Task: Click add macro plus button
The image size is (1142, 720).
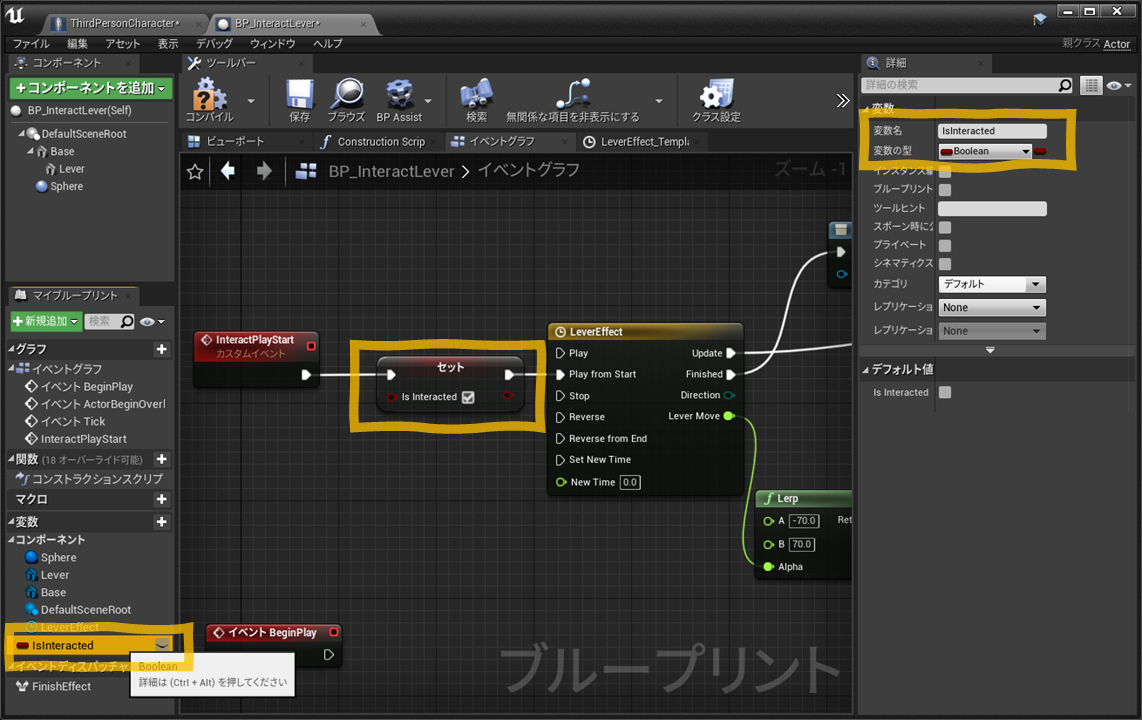Action: (162, 499)
